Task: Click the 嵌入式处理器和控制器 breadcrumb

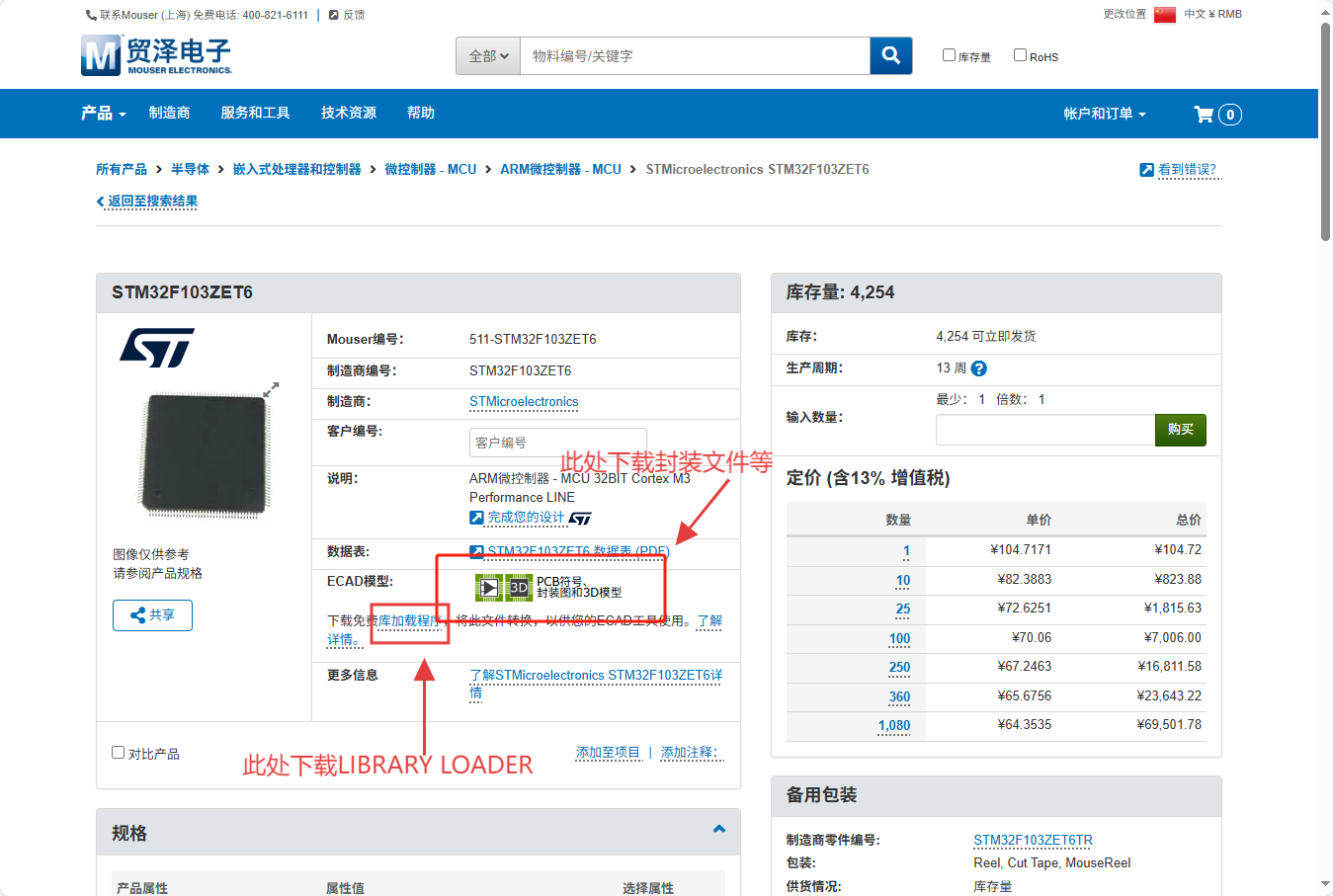Action: [296, 170]
